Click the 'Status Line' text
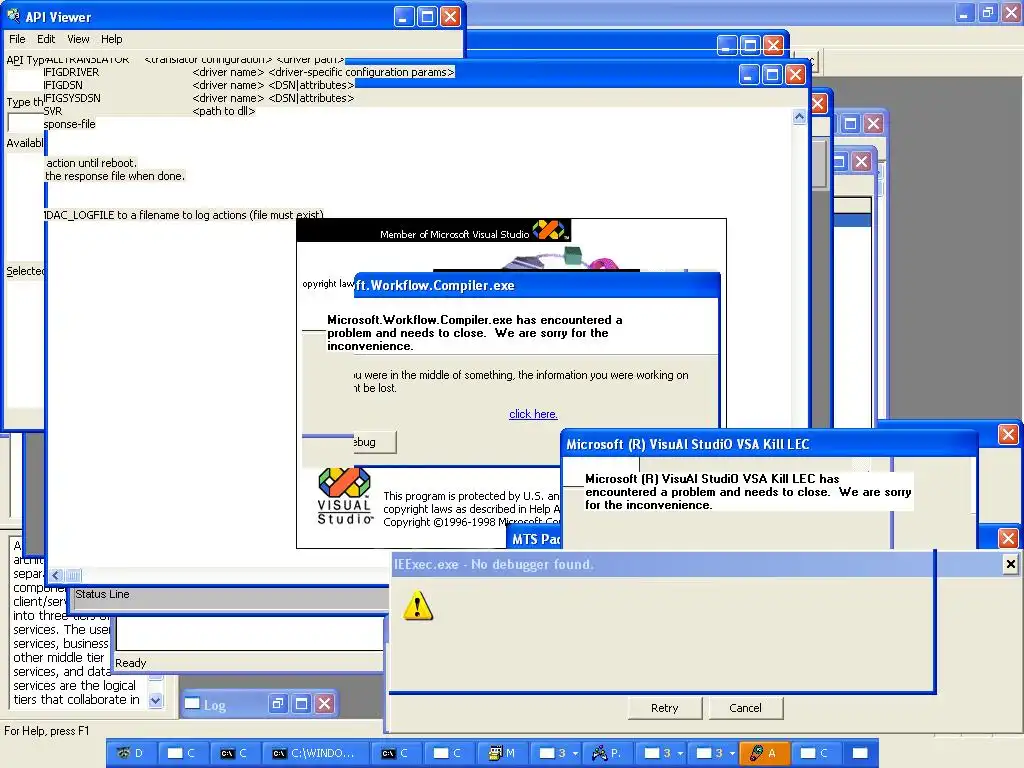This screenshot has height=768, width=1024. click(102, 594)
